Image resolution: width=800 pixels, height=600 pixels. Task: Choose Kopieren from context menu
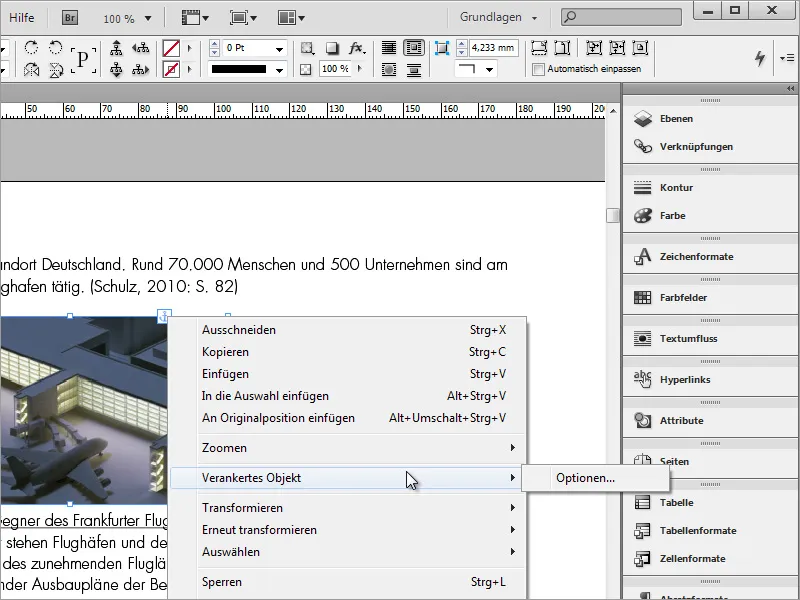click(x=348, y=352)
